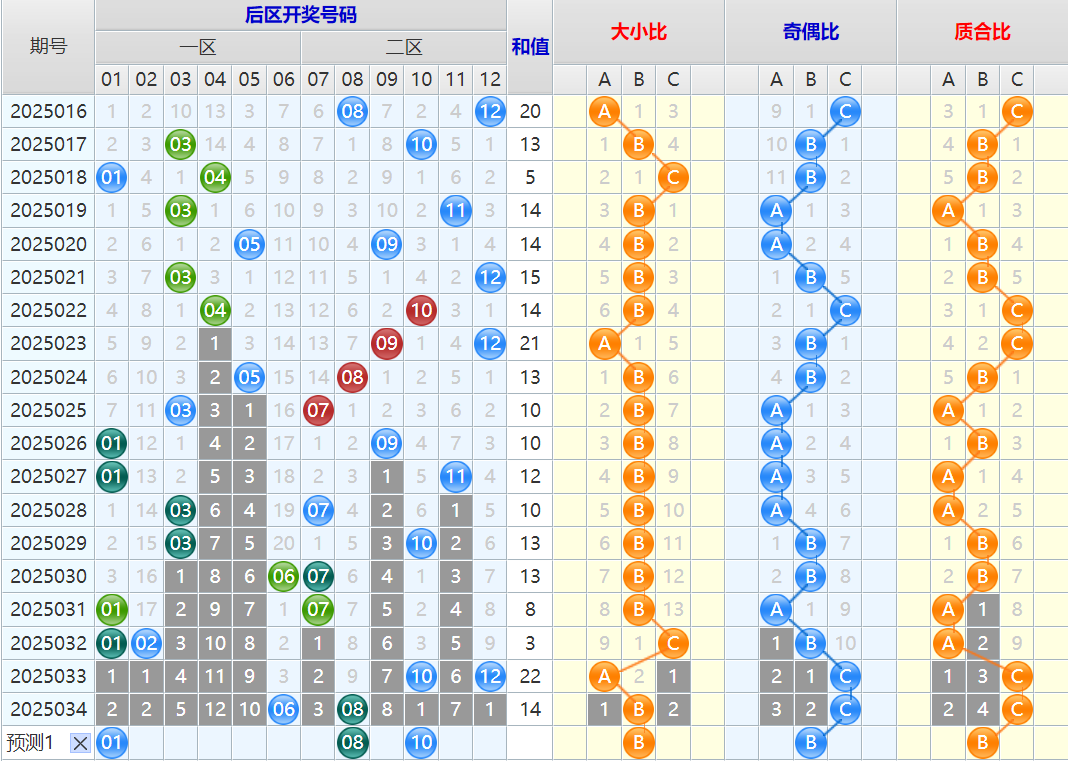The height and width of the screenshot is (761, 1068).
Task: Select the 大小比 B ball in the 预测1 row
Action: click(x=638, y=743)
